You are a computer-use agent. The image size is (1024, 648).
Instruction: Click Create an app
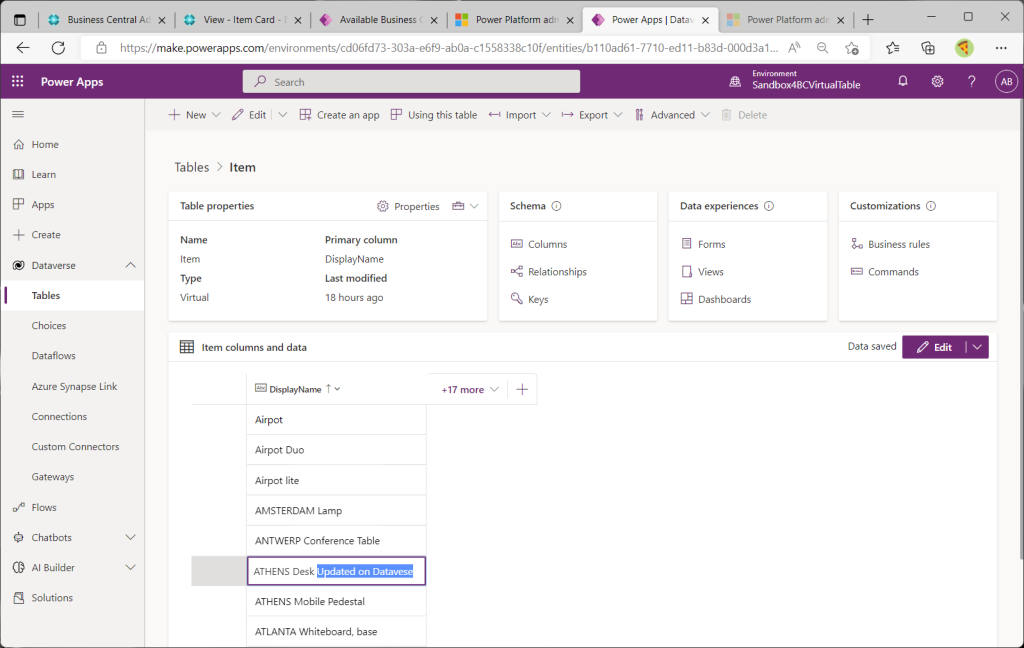[340, 115]
